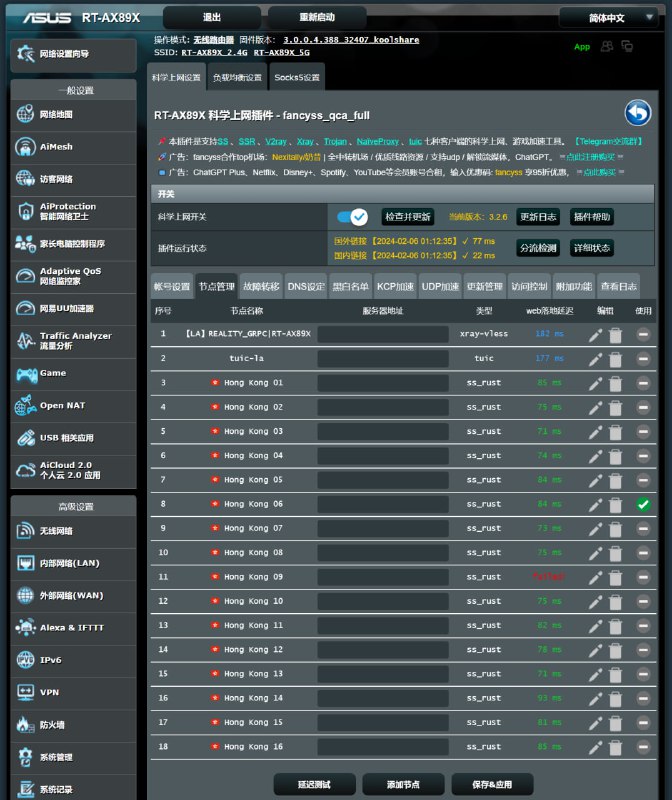This screenshot has height=800, width=672.
Task: Open IPv6 settings in sidebar
Action: 73,660
